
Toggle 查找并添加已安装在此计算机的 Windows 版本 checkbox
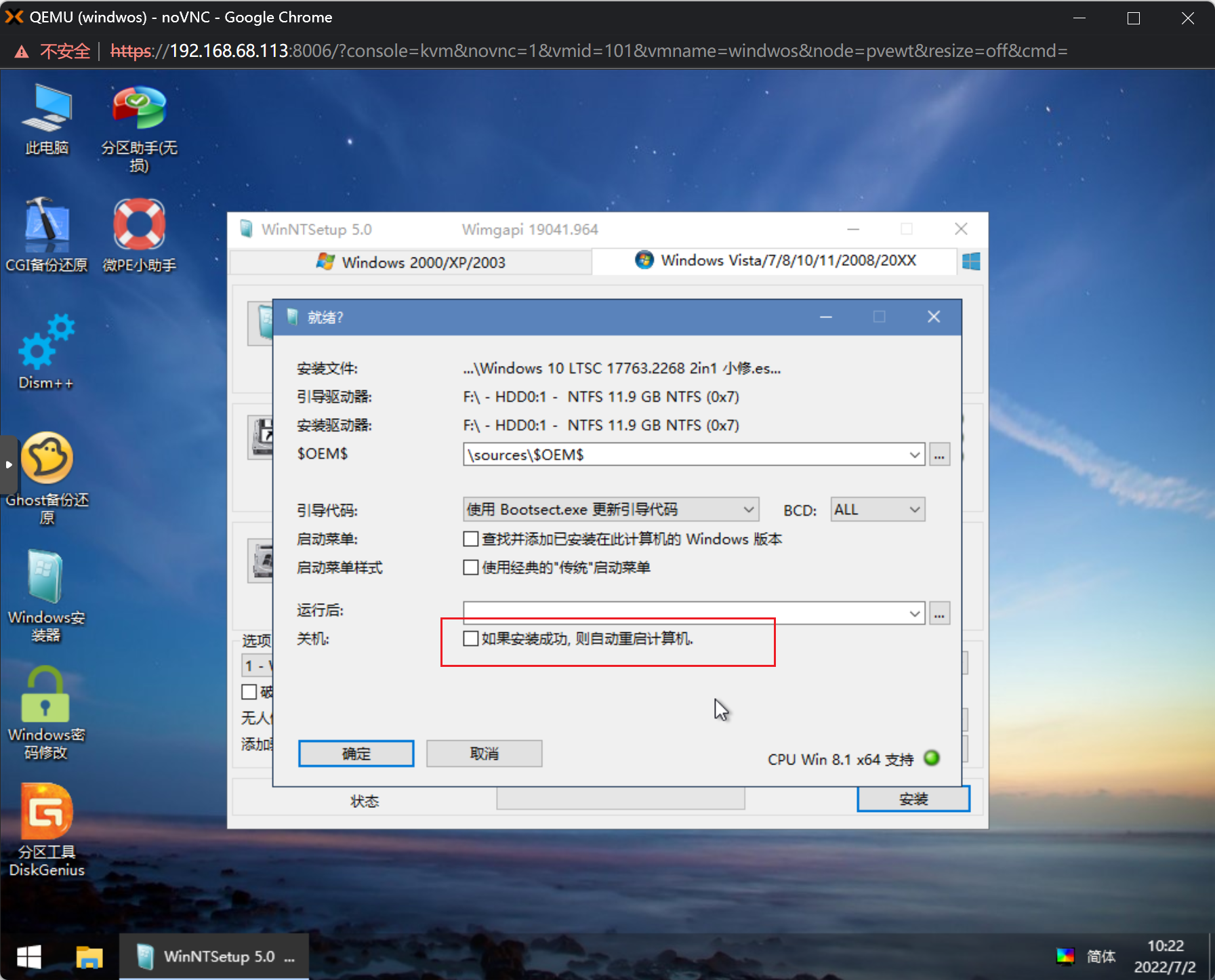[x=471, y=539]
